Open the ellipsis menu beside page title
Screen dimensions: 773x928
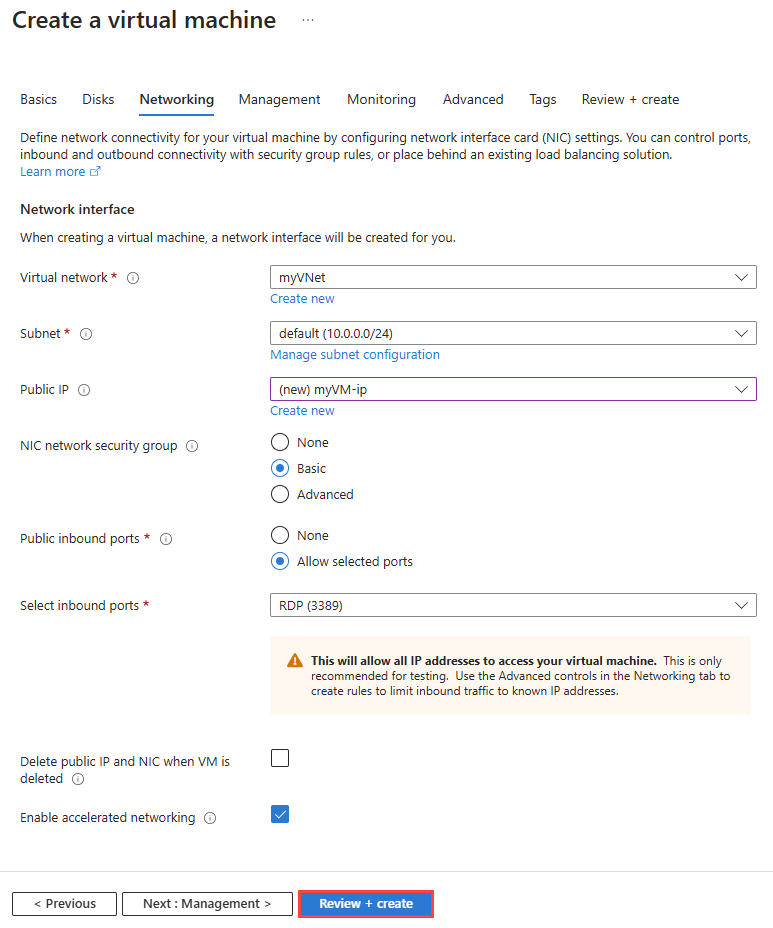307,20
